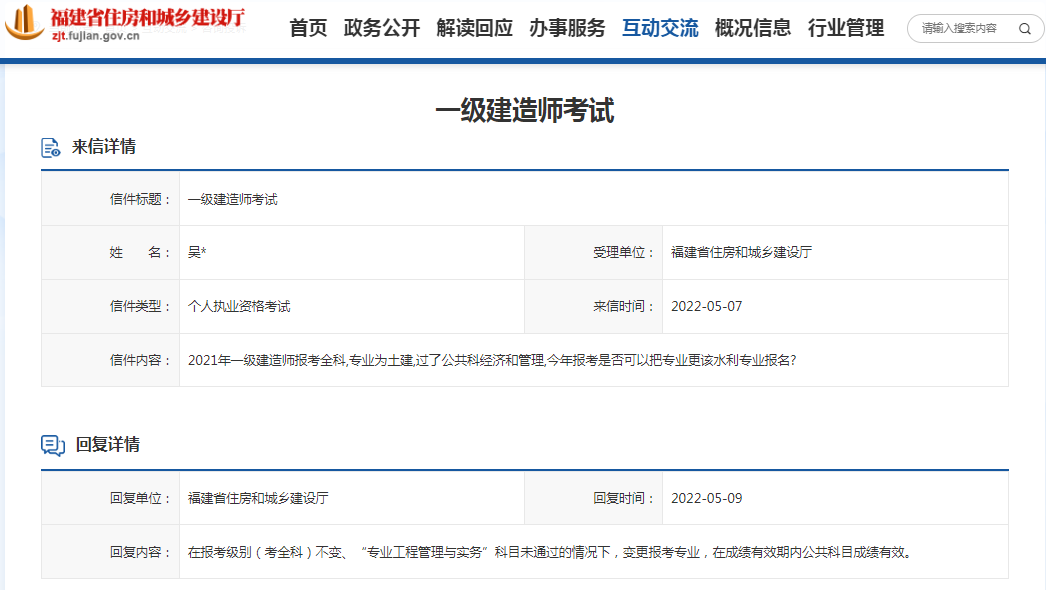Click the 信件标题 table row

400,198
